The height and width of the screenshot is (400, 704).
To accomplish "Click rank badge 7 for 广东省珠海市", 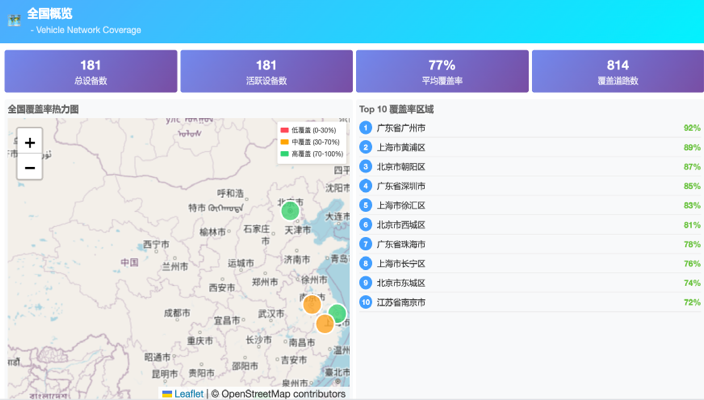I will (365, 244).
